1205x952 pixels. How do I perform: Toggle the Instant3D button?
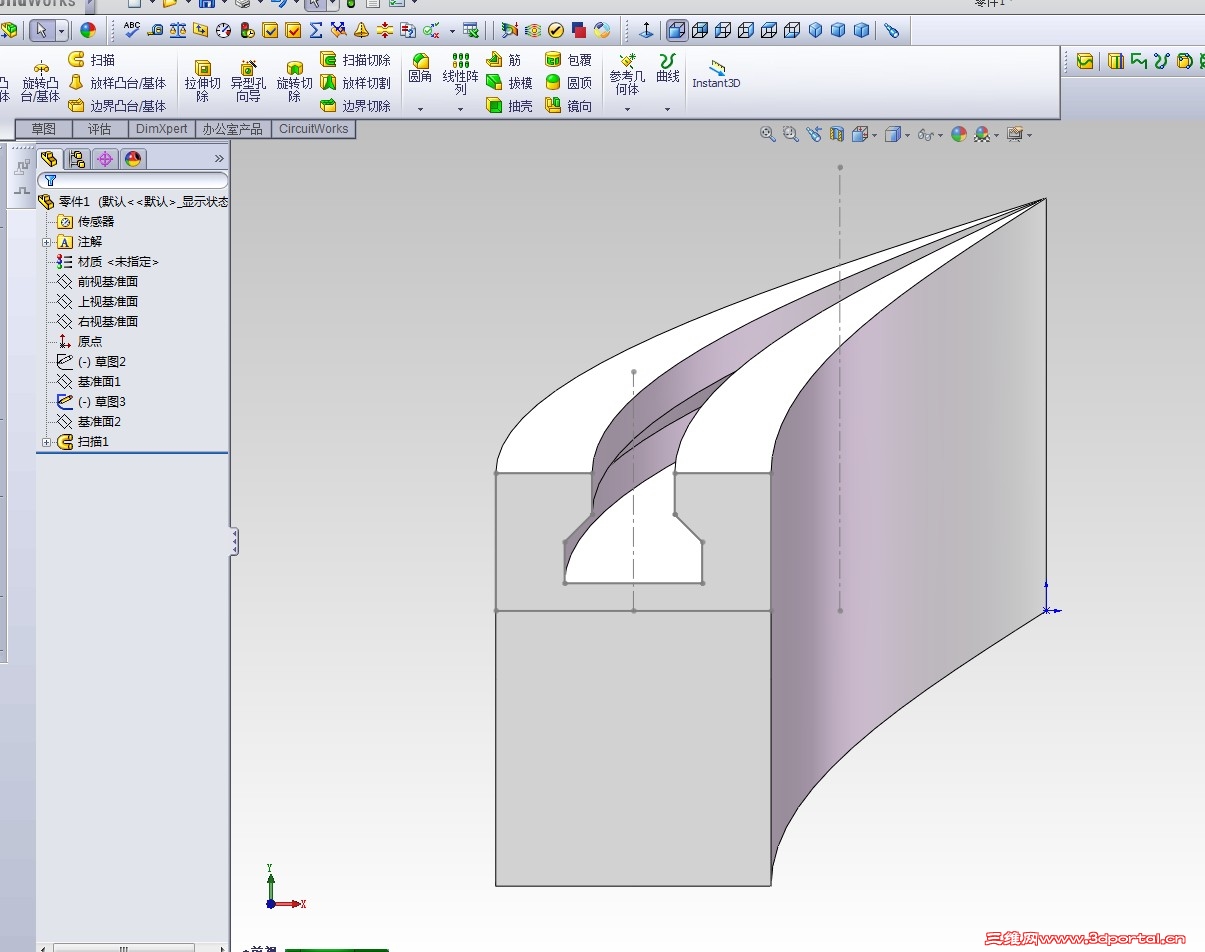click(x=716, y=74)
